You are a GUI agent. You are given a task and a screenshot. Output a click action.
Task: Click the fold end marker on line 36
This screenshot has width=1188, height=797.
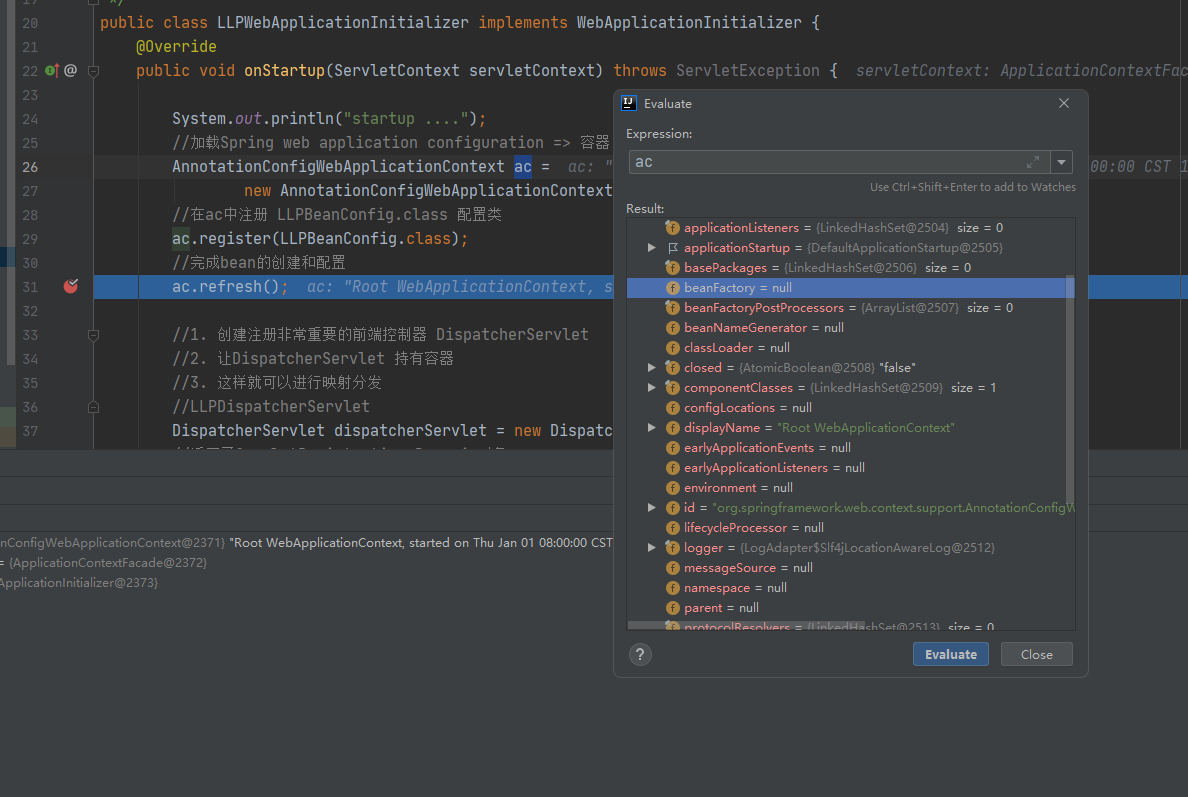pyautogui.click(x=93, y=407)
